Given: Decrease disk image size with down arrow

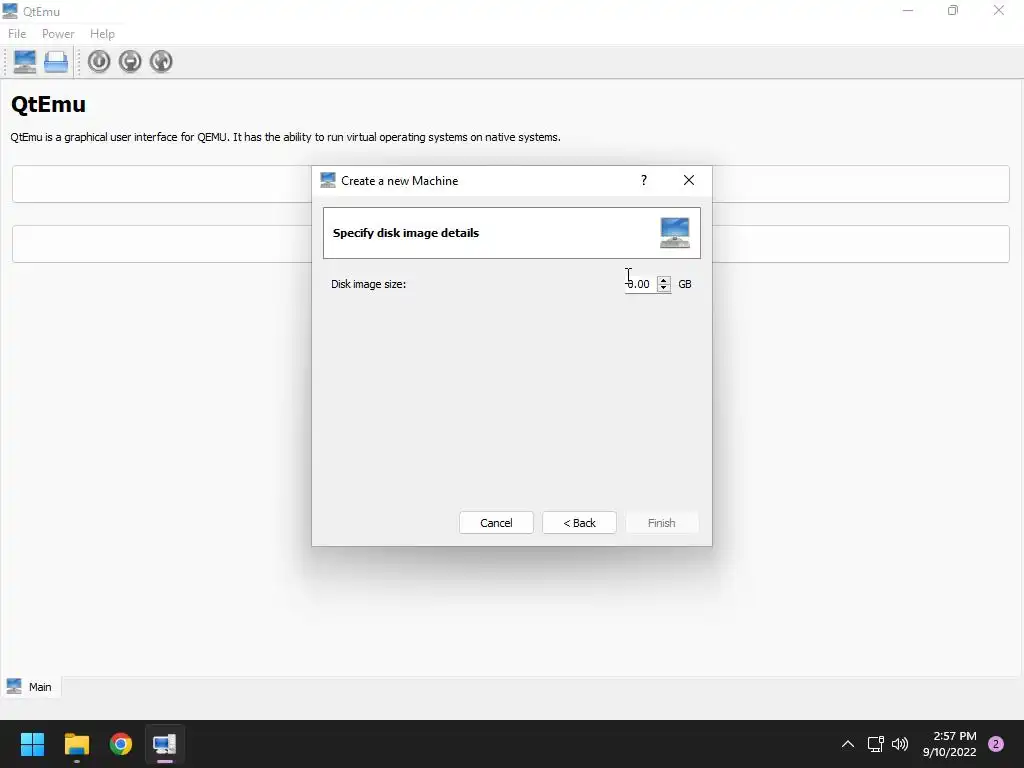Looking at the screenshot, I should coord(664,288).
